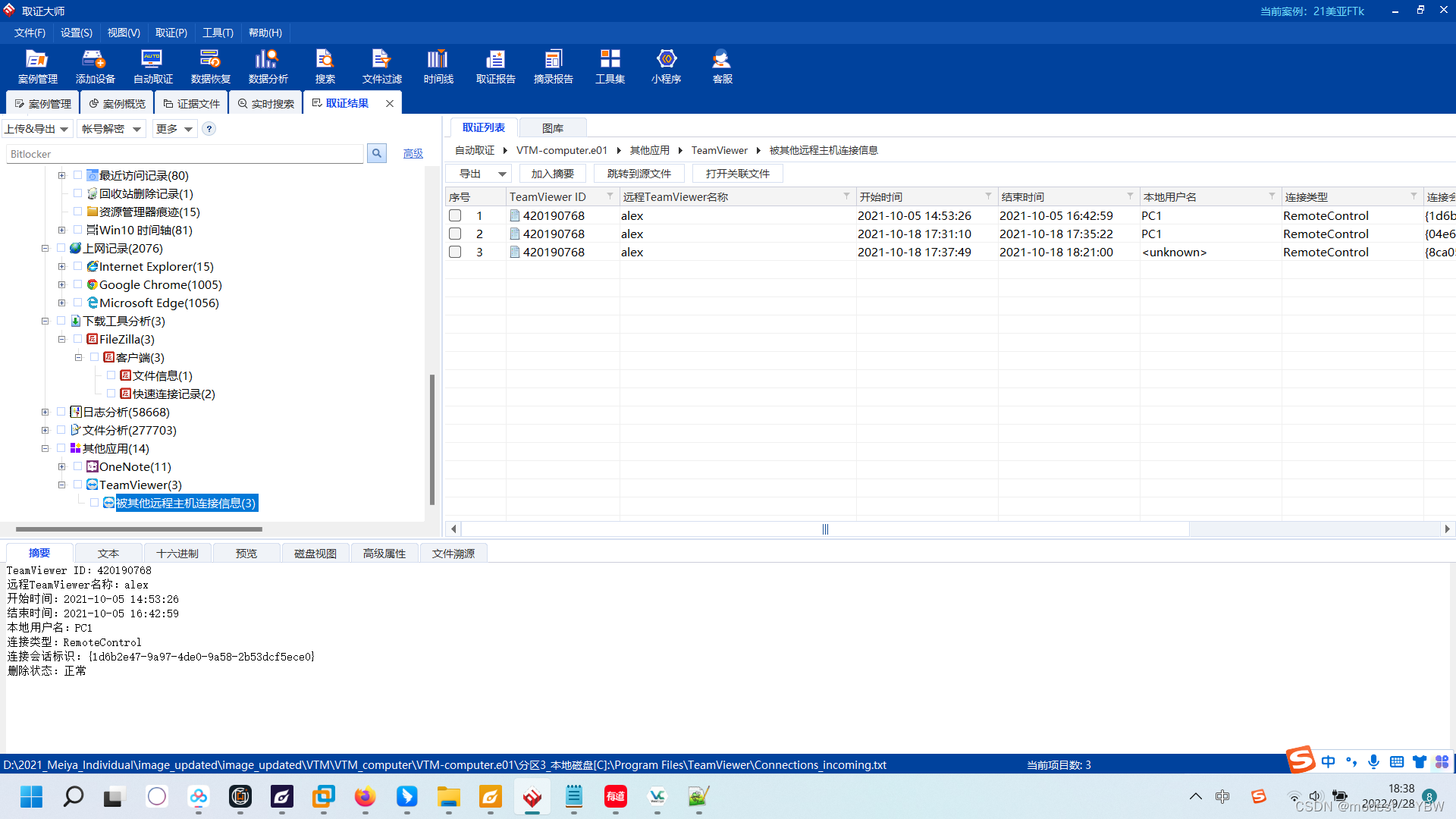The width and height of the screenshot is (1456, 819).
Task: Open the 取证(P) menu
Action: (171, 33)
